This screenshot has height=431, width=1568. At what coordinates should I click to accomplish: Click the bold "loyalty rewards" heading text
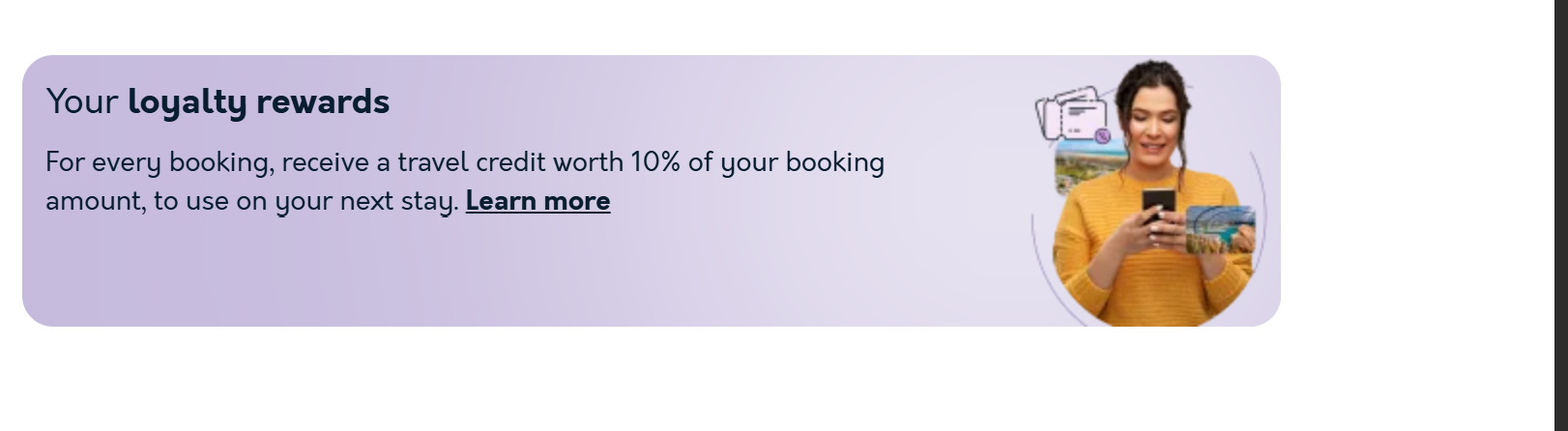258,101
